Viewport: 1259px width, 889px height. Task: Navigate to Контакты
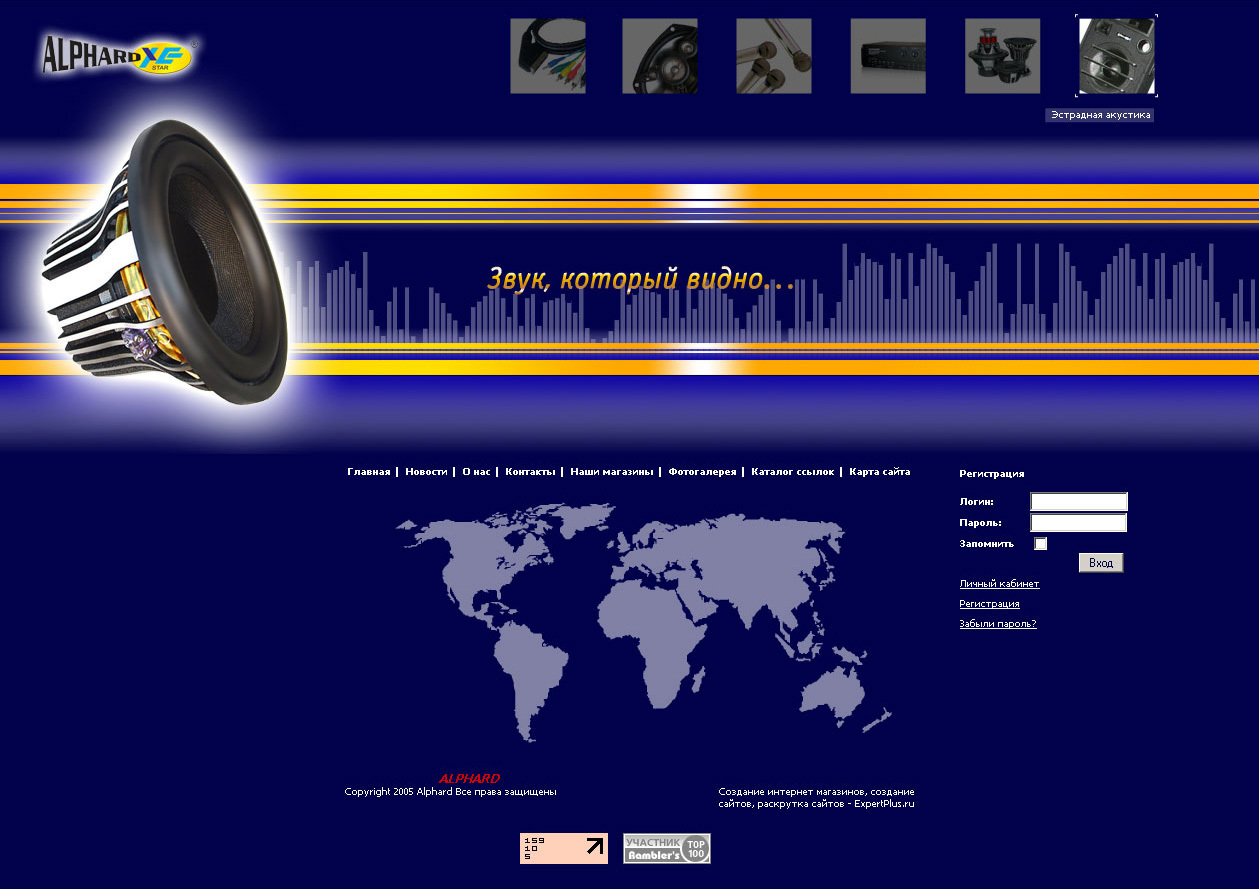(530, 472)
